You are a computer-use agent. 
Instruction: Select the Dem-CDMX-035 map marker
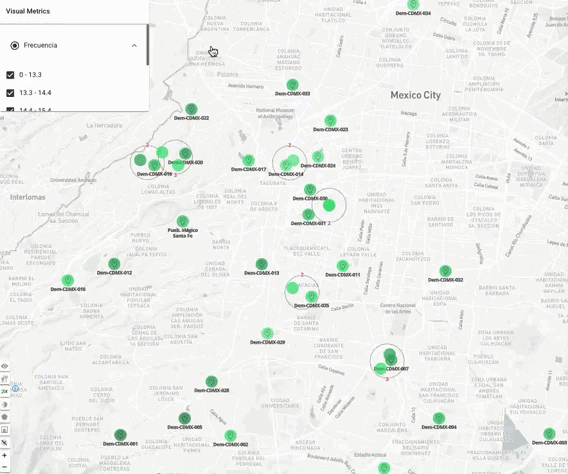click(x=311, y=297)
